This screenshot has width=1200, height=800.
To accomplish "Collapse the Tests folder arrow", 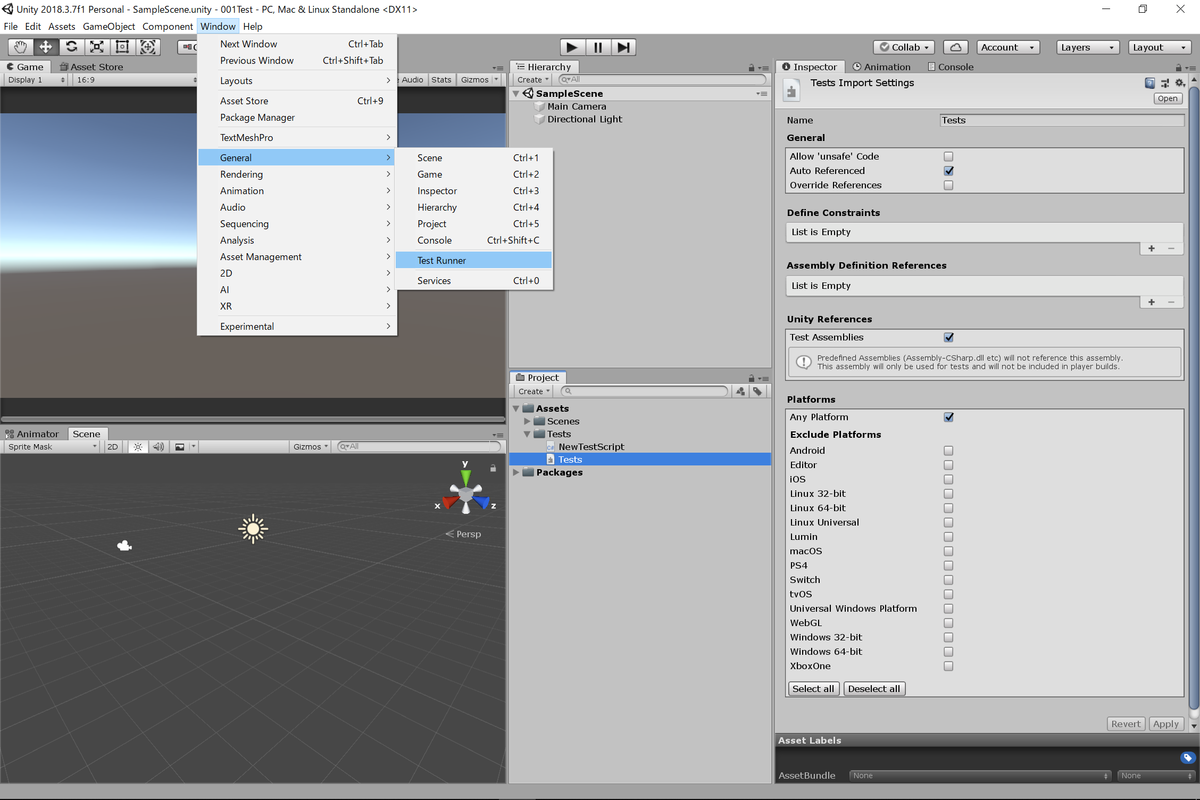I will point(528,434).
